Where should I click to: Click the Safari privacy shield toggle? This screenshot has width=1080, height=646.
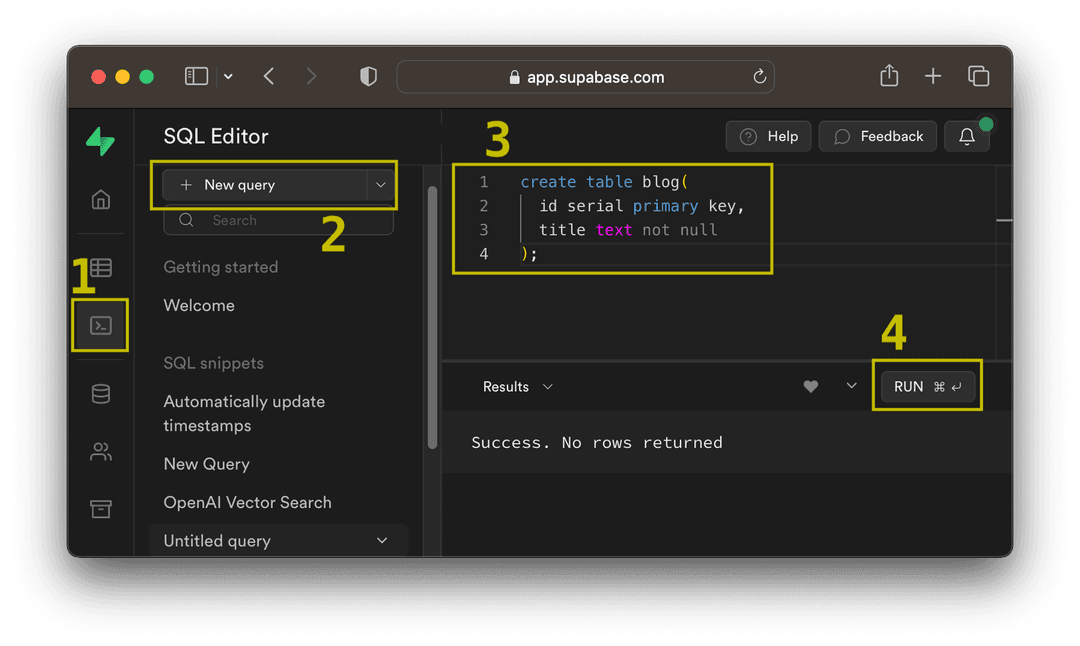[x=368, y=75]
